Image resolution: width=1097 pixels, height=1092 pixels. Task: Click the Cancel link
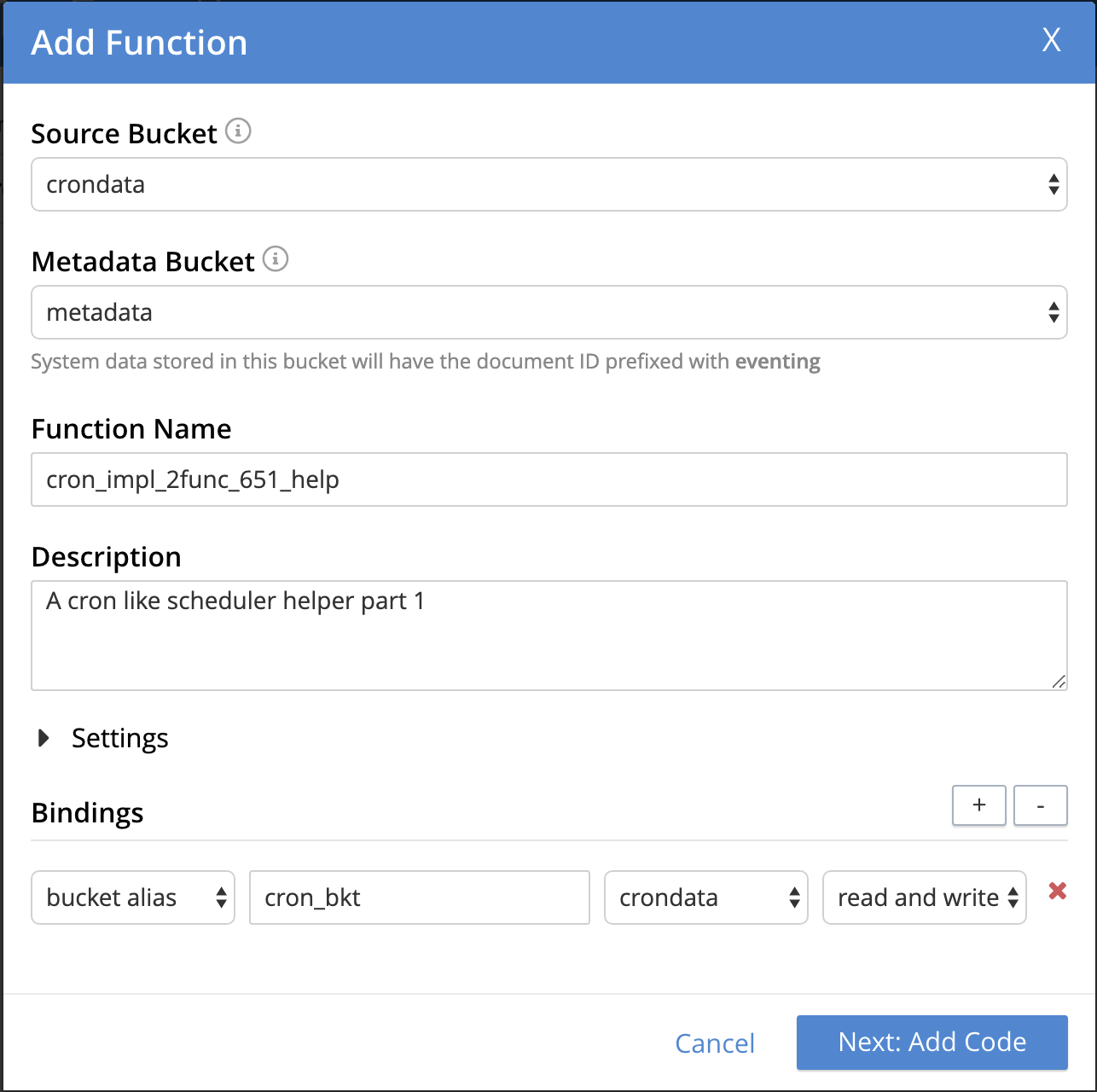(715, 1043)
